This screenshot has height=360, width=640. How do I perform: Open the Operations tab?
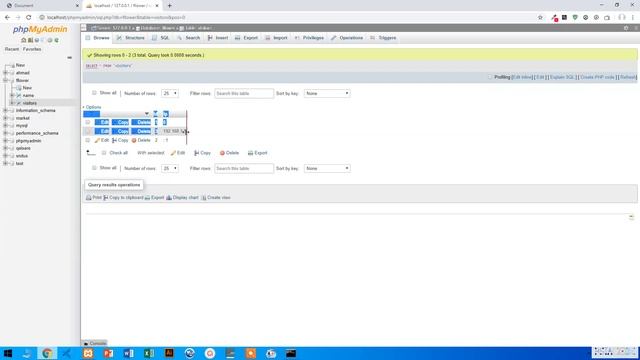coord(347,38)
